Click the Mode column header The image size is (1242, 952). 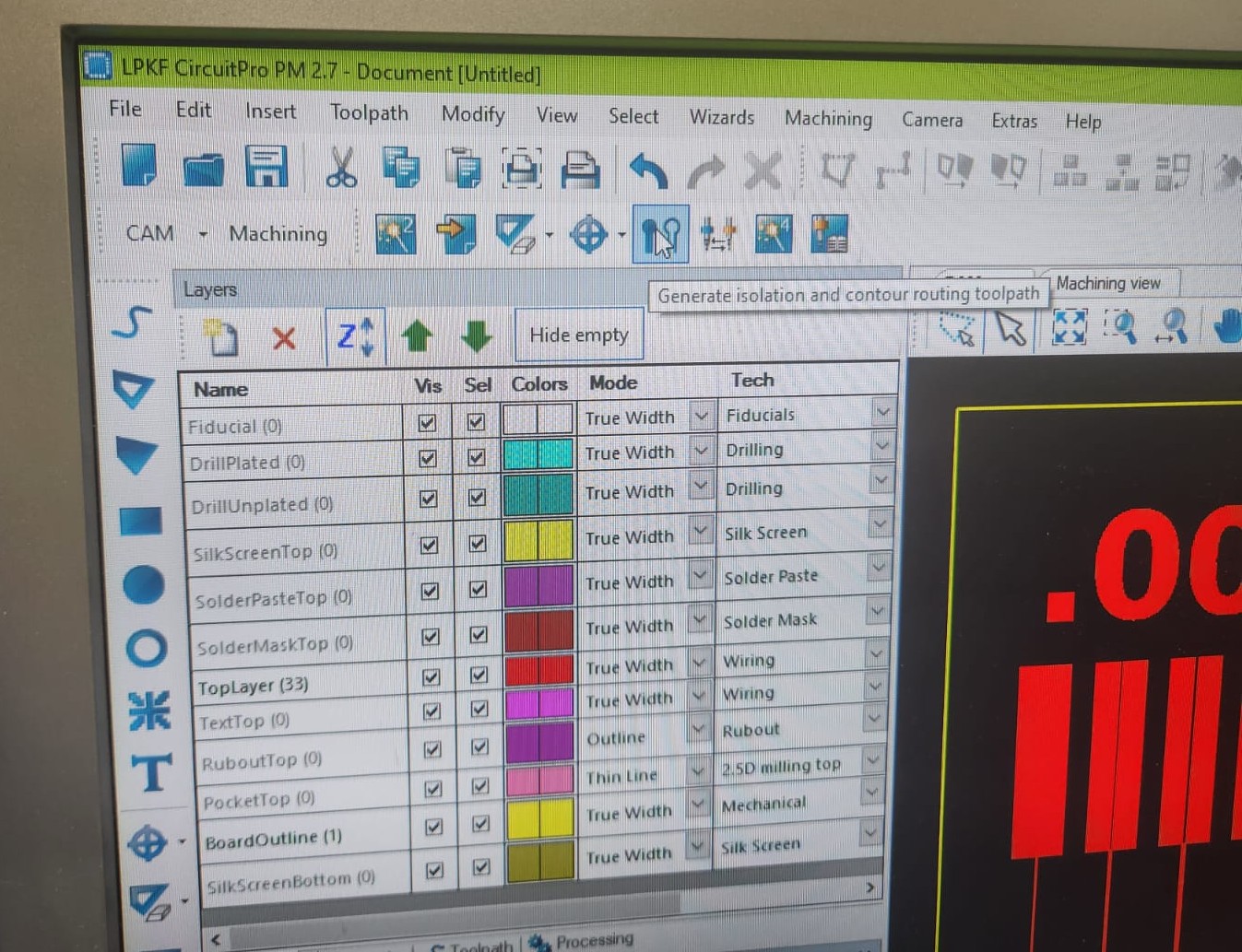pos(613,382)
